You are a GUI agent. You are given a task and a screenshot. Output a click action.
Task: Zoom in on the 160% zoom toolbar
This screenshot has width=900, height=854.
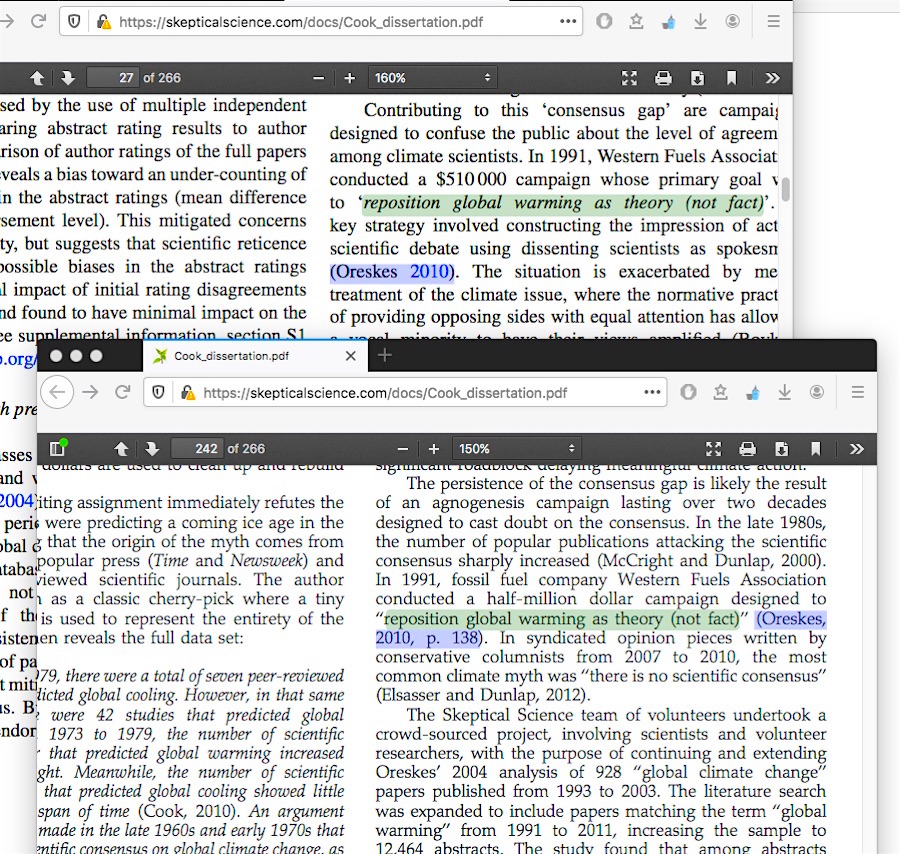coord(349,78)
